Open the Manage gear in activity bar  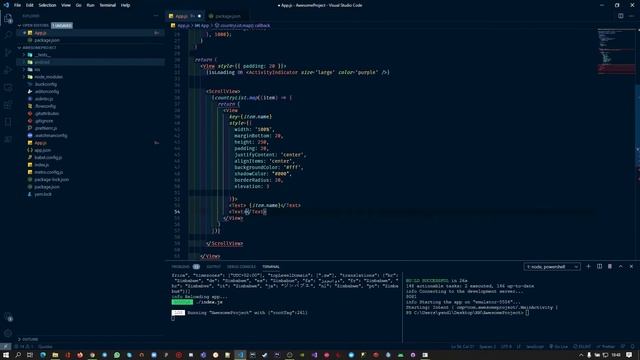8,333
